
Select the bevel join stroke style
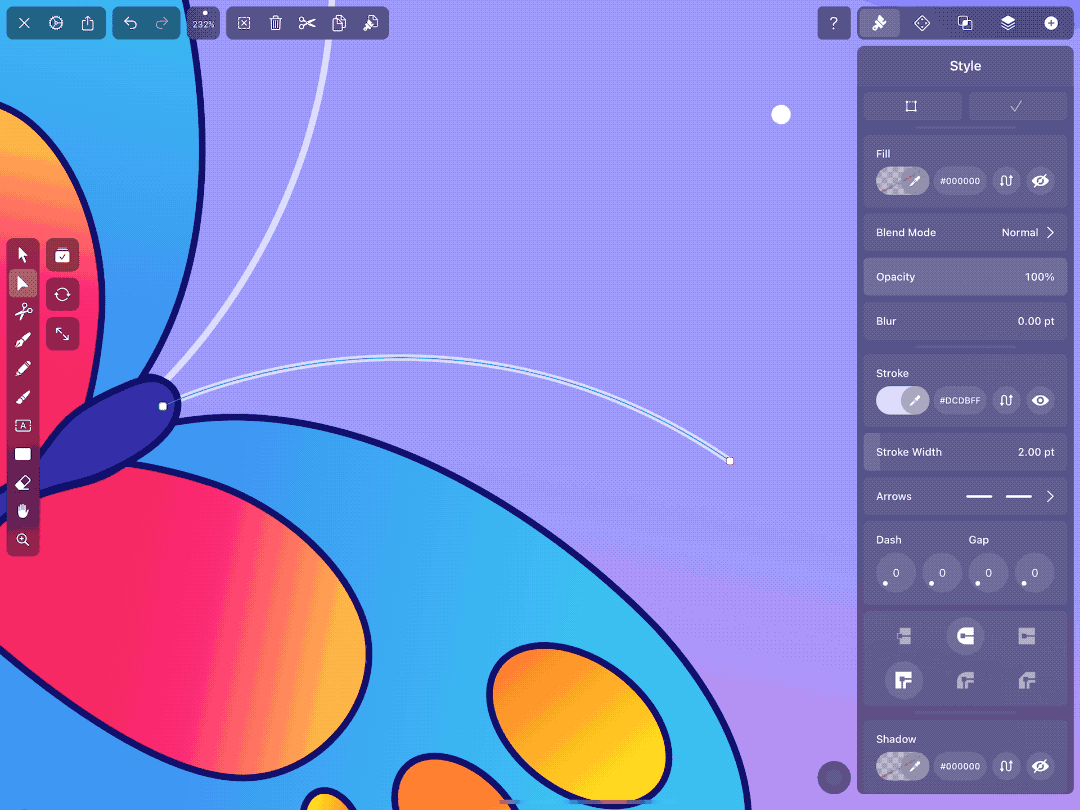click(1026, 681)
